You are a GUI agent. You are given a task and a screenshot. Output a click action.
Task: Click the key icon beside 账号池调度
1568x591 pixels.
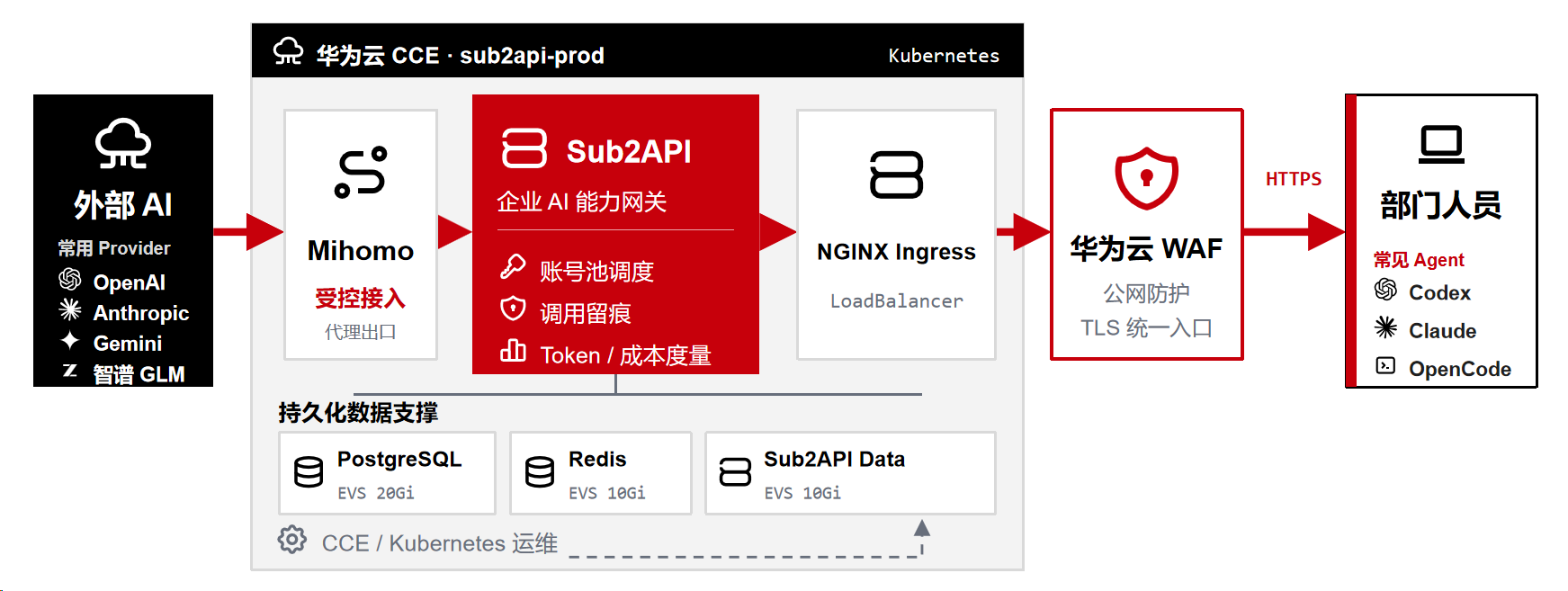pos(513,267)
